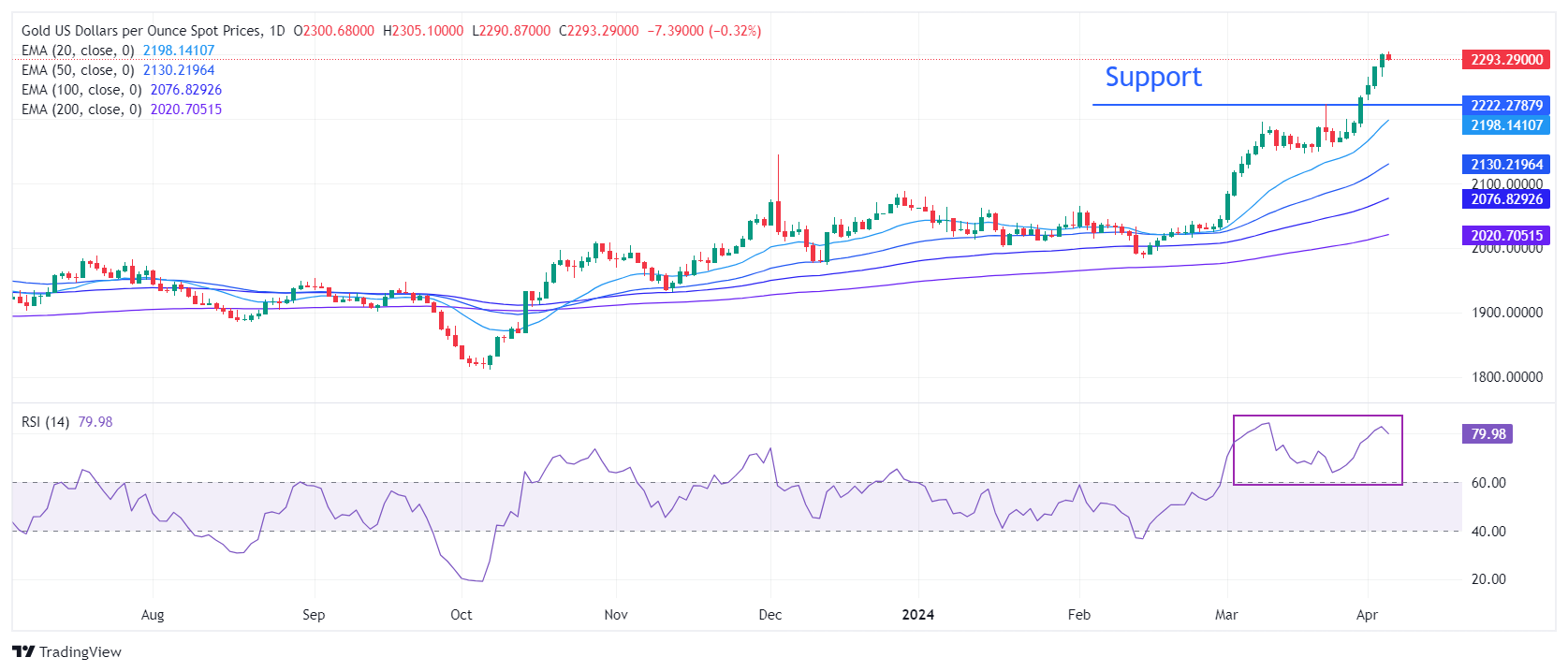Click the 2020.70515 EMA 200 price tag

click(x=1505, y=236)
